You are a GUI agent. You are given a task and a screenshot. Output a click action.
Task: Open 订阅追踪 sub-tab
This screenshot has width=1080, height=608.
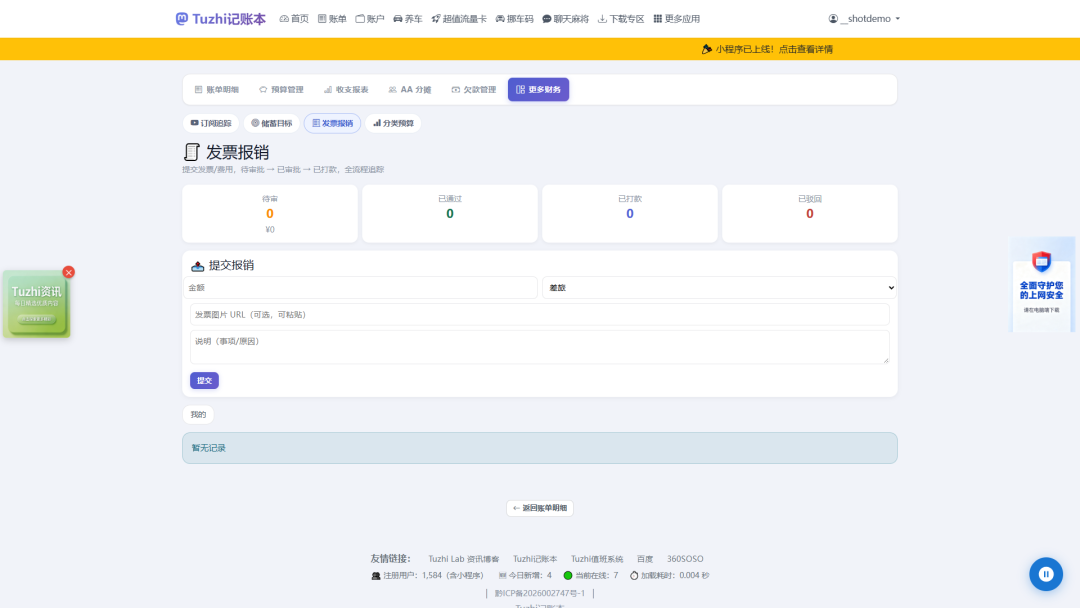[211, 123]
